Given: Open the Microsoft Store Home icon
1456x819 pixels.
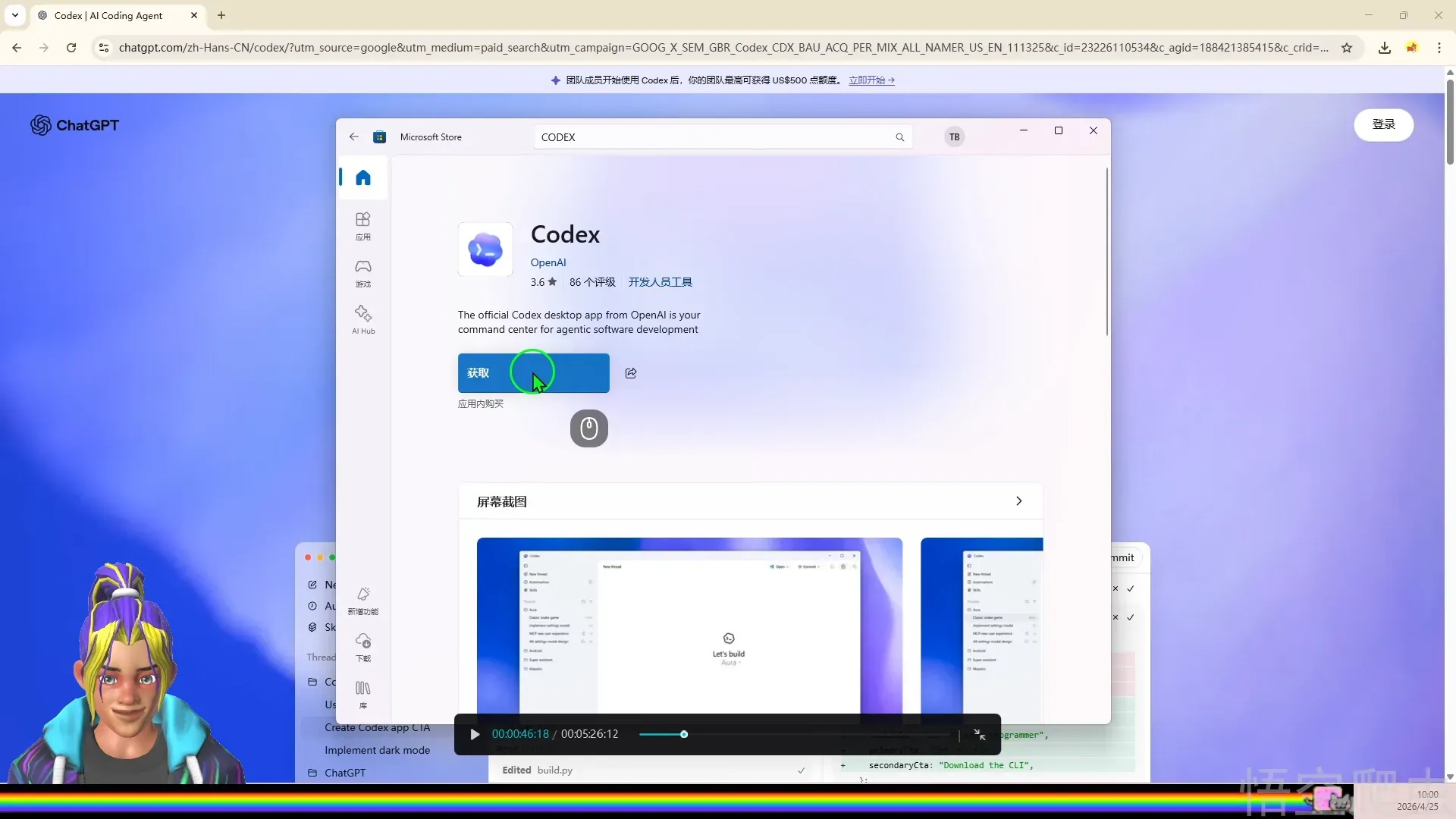Looking at the screenshot, I should 363,177.
